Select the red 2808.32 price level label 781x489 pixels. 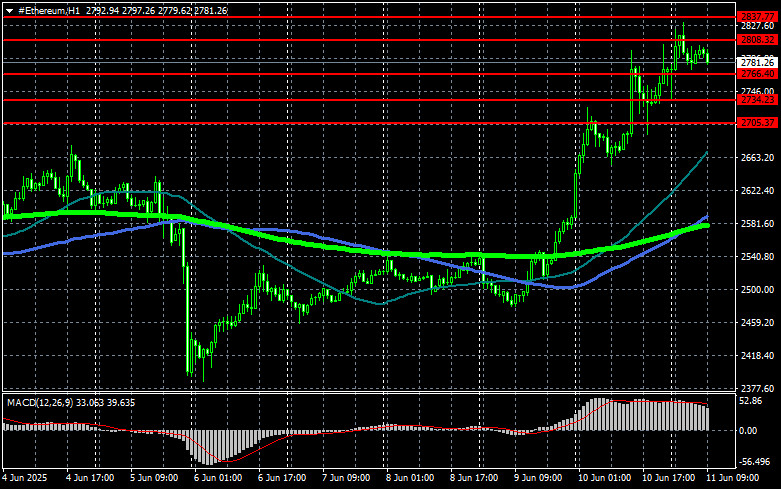pos(757,40)
